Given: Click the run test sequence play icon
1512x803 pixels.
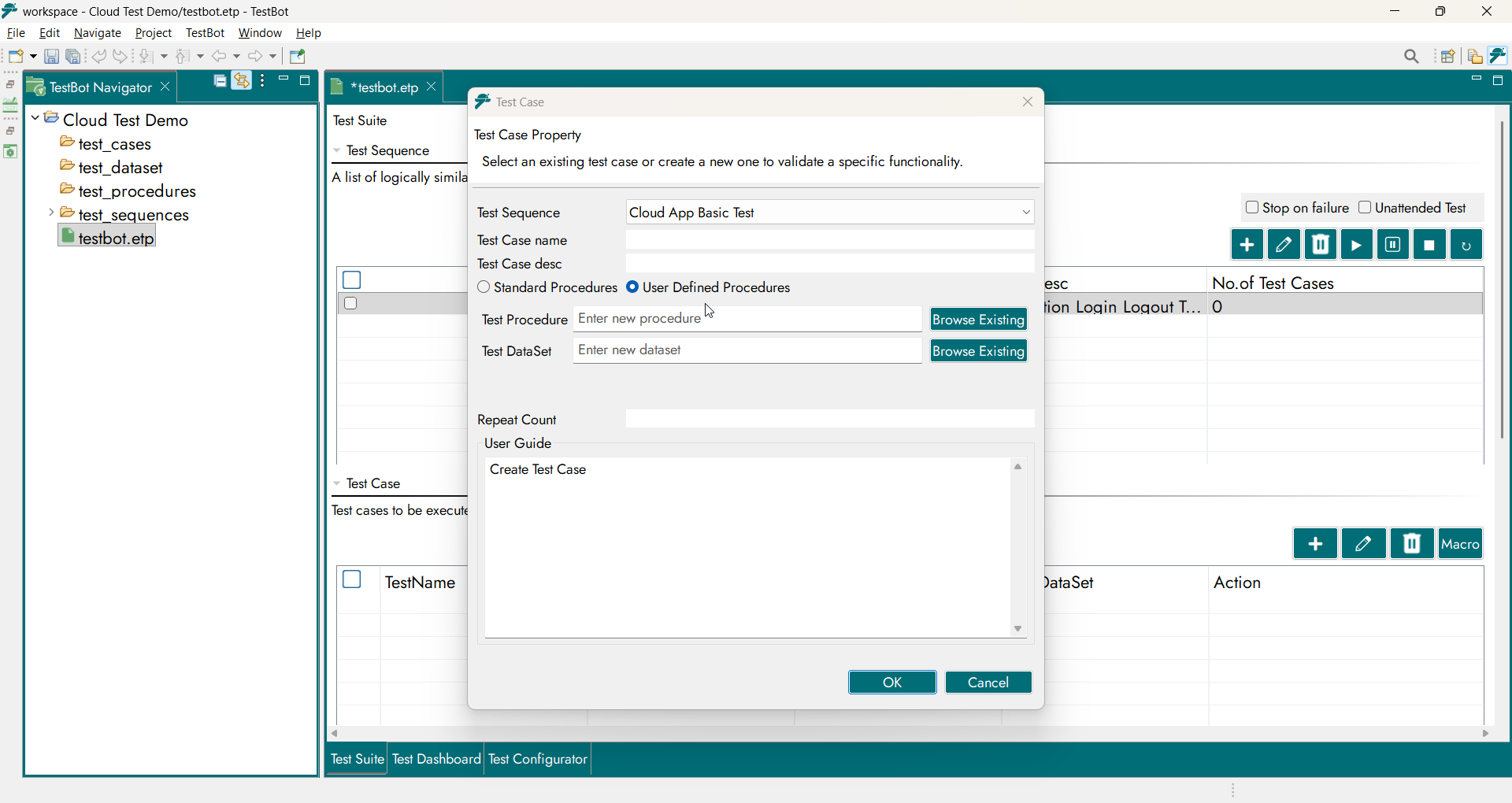Looking at the screenshot, I should point(1356,245).
